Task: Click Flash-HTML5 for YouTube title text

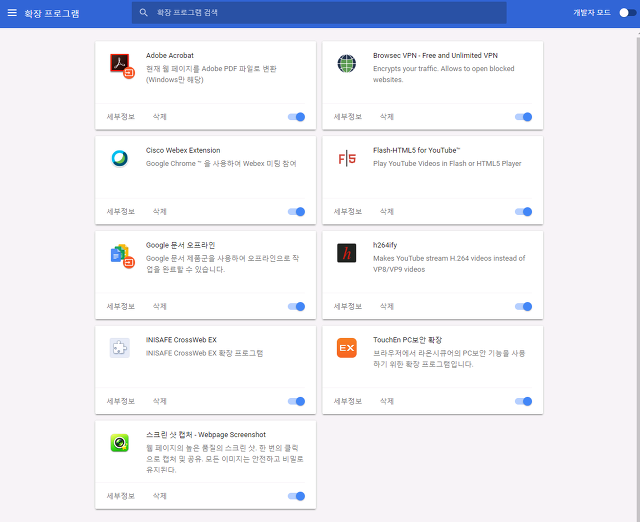Action: (x=416, y=151)
